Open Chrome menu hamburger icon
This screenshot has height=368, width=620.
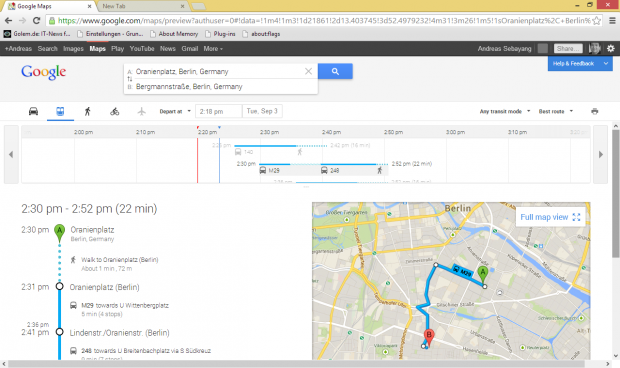[612, 21]
